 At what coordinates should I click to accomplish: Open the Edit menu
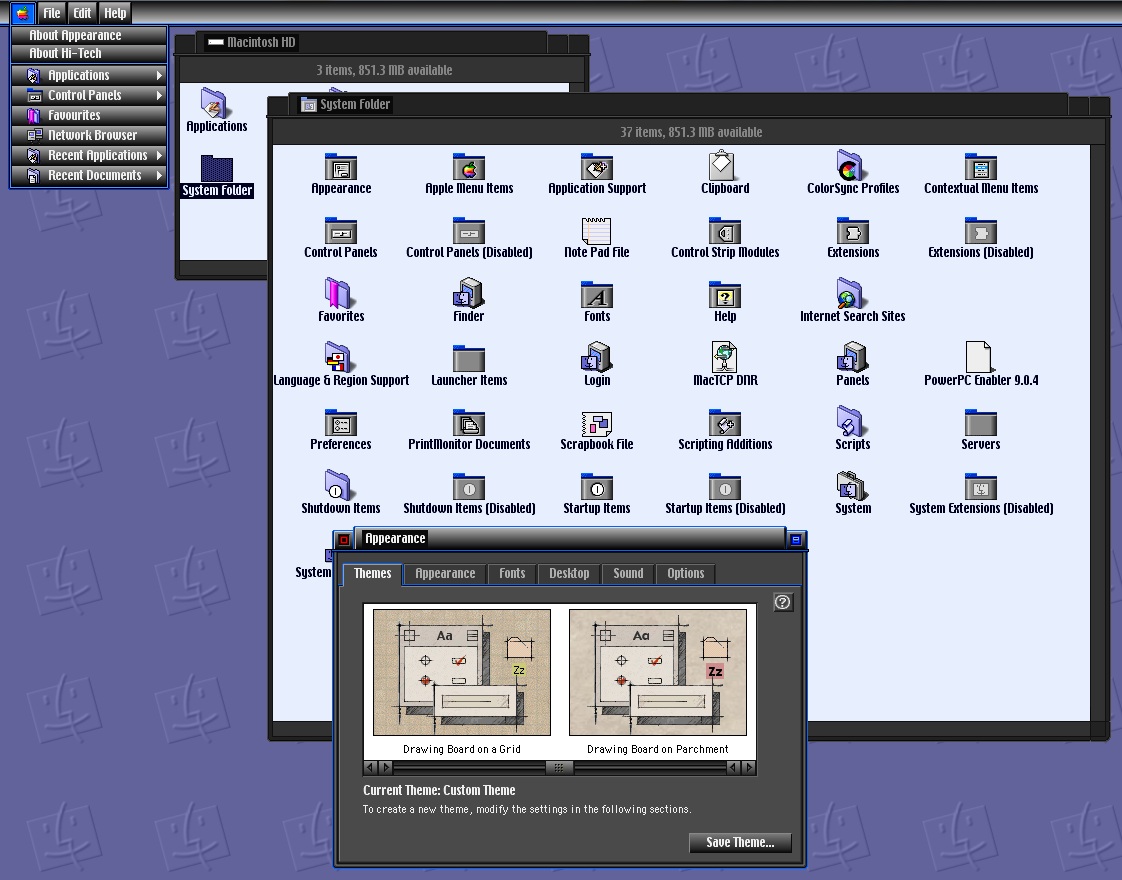click(x=82, y=13)
